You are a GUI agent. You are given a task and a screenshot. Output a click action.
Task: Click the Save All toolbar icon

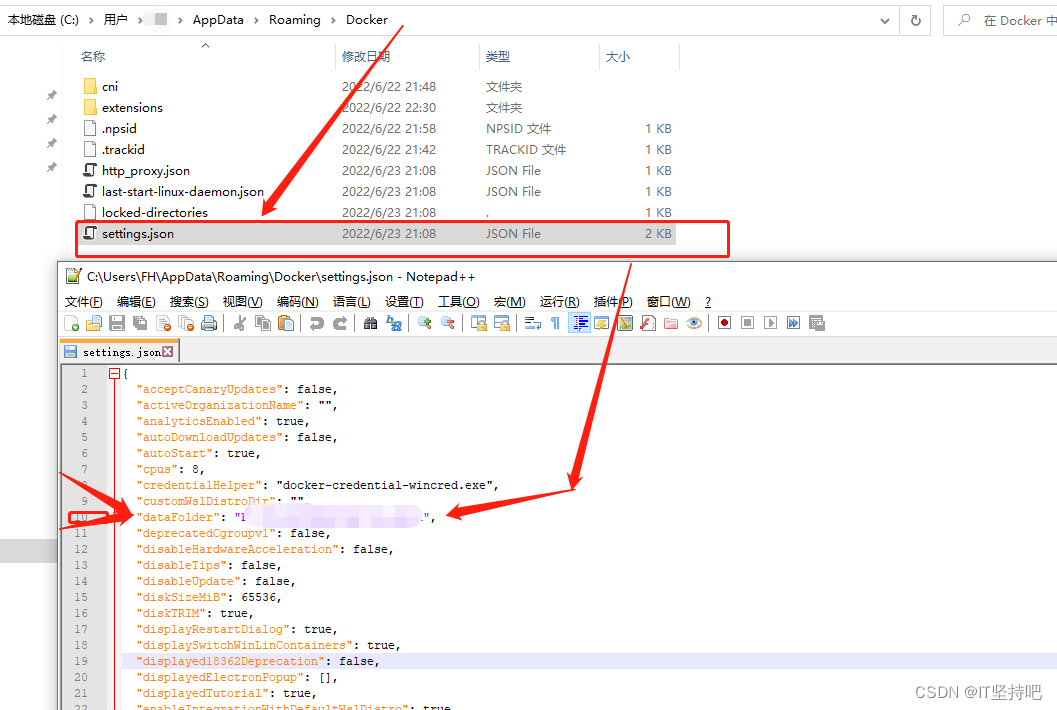pyautogui.click(x=140, y=324)
